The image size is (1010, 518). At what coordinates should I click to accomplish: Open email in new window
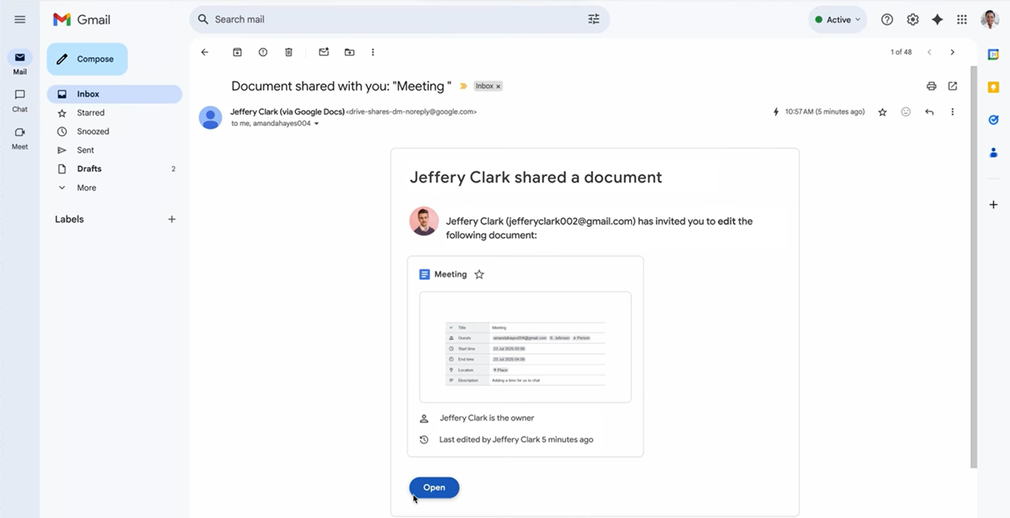952,86
